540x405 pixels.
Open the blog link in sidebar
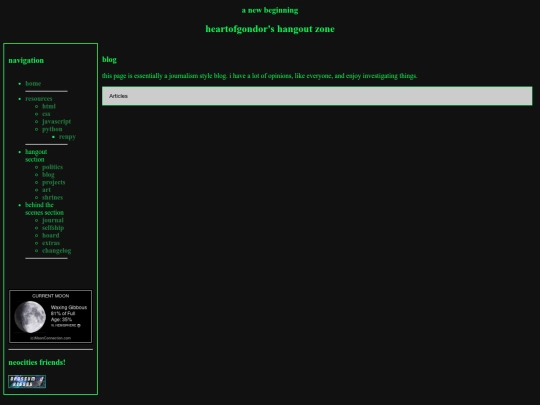click(48, 175)
